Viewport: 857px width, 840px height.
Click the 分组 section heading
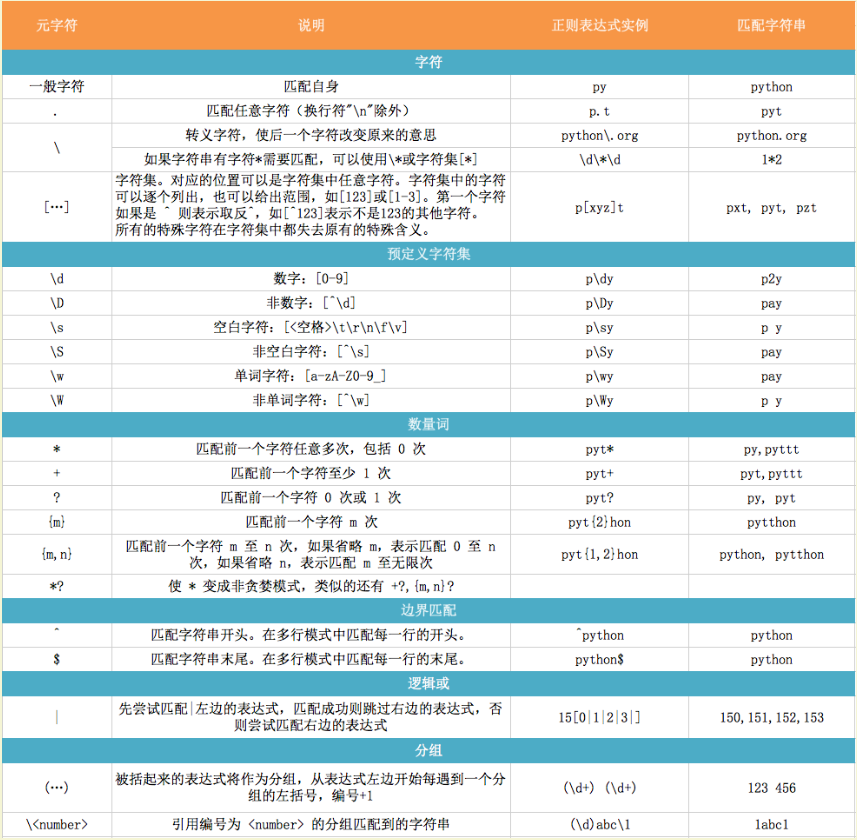coord(428,750)
